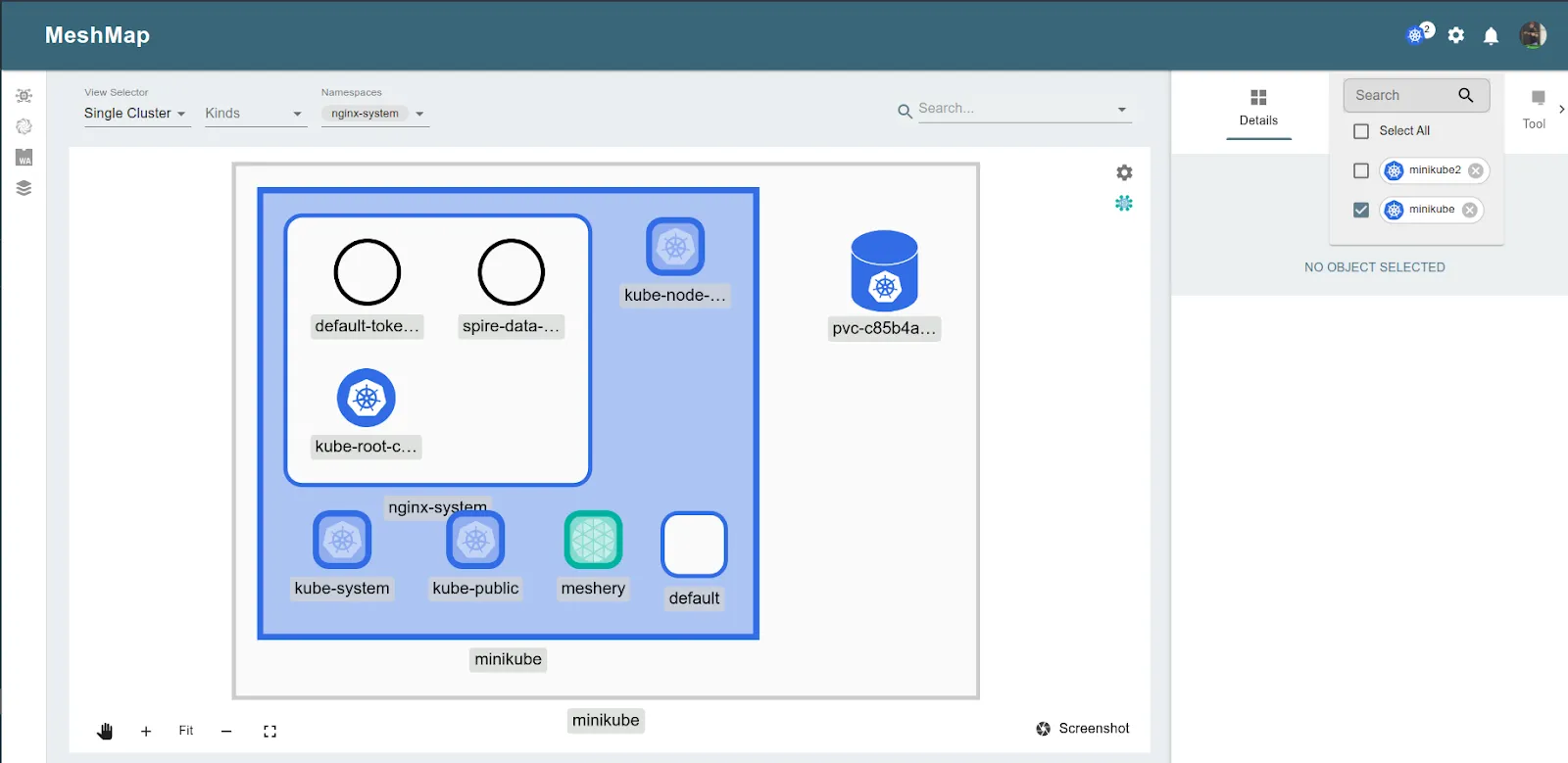The height and width of the screenshot is (763, 1568).
Task: Open the Single Cluster view selector
Action: click(135, 114)
